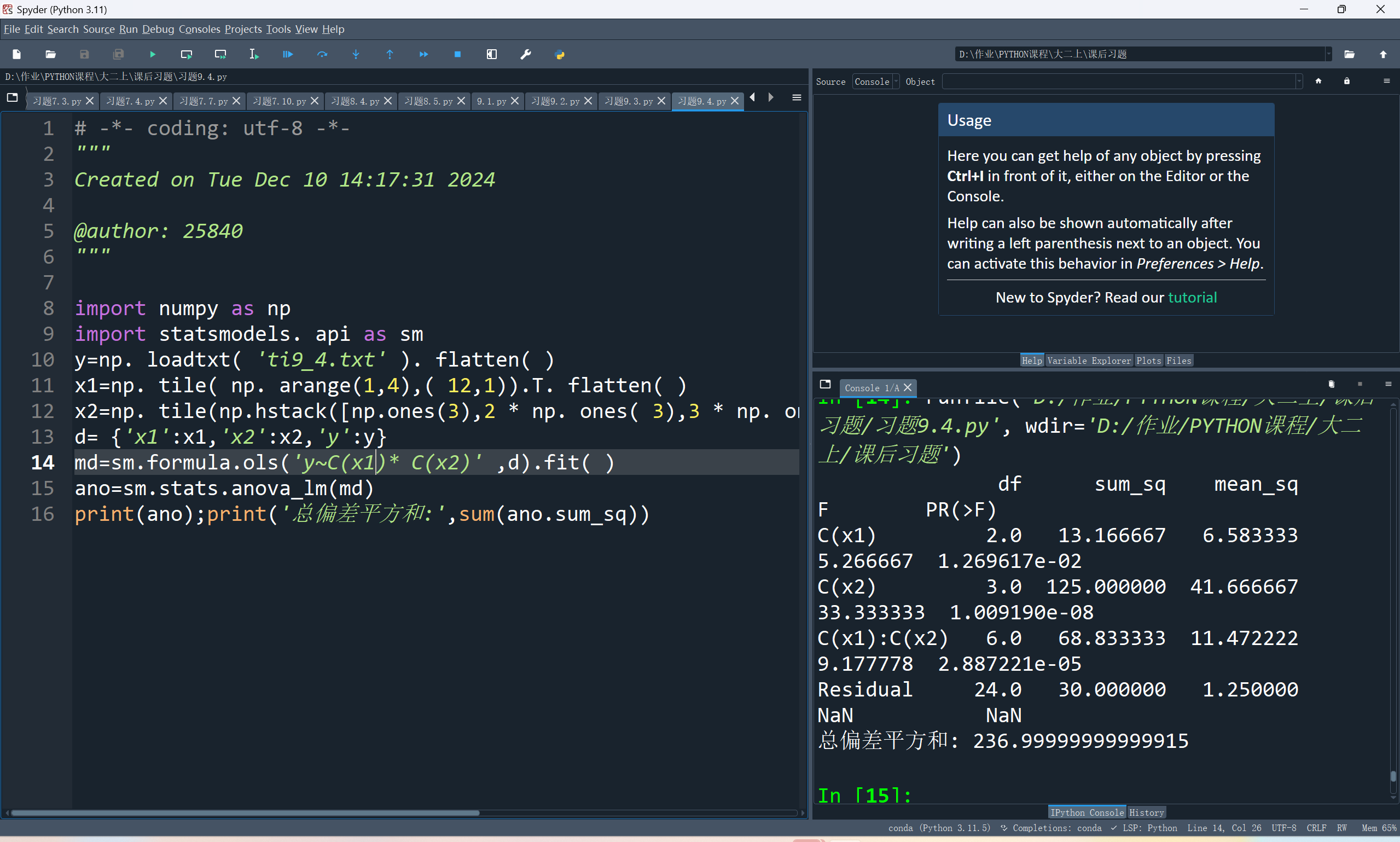Open the Help Source Console dropdown
The image size is (1400, 842).
(875, 82)
